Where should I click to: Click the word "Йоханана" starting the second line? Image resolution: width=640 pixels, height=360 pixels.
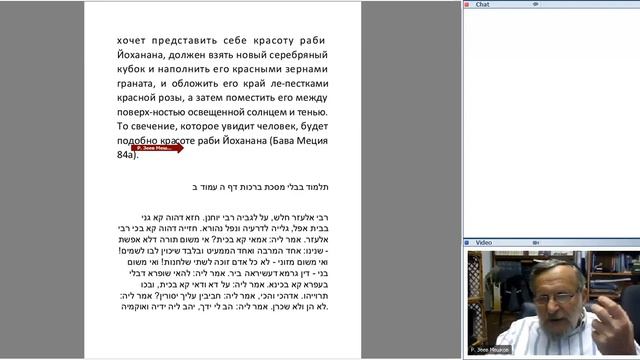pos(141,55)
